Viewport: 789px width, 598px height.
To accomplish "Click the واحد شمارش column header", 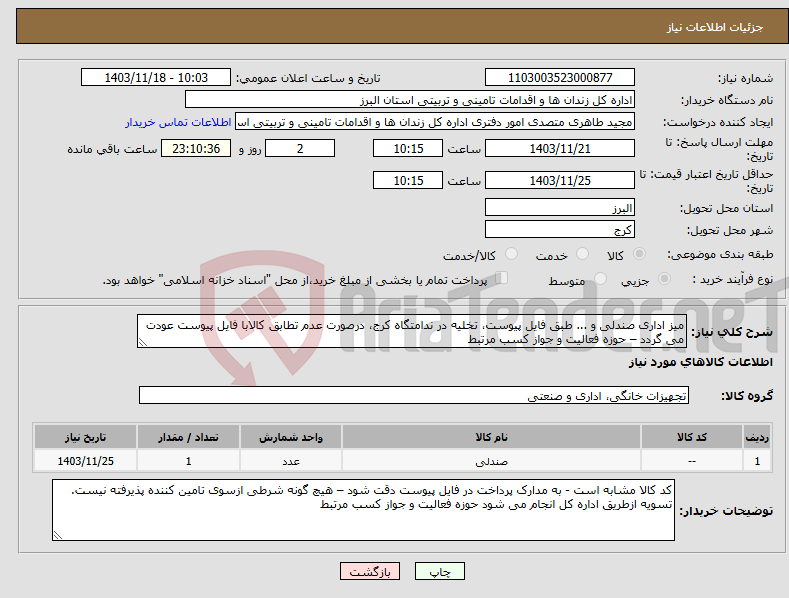I will 291,437.
